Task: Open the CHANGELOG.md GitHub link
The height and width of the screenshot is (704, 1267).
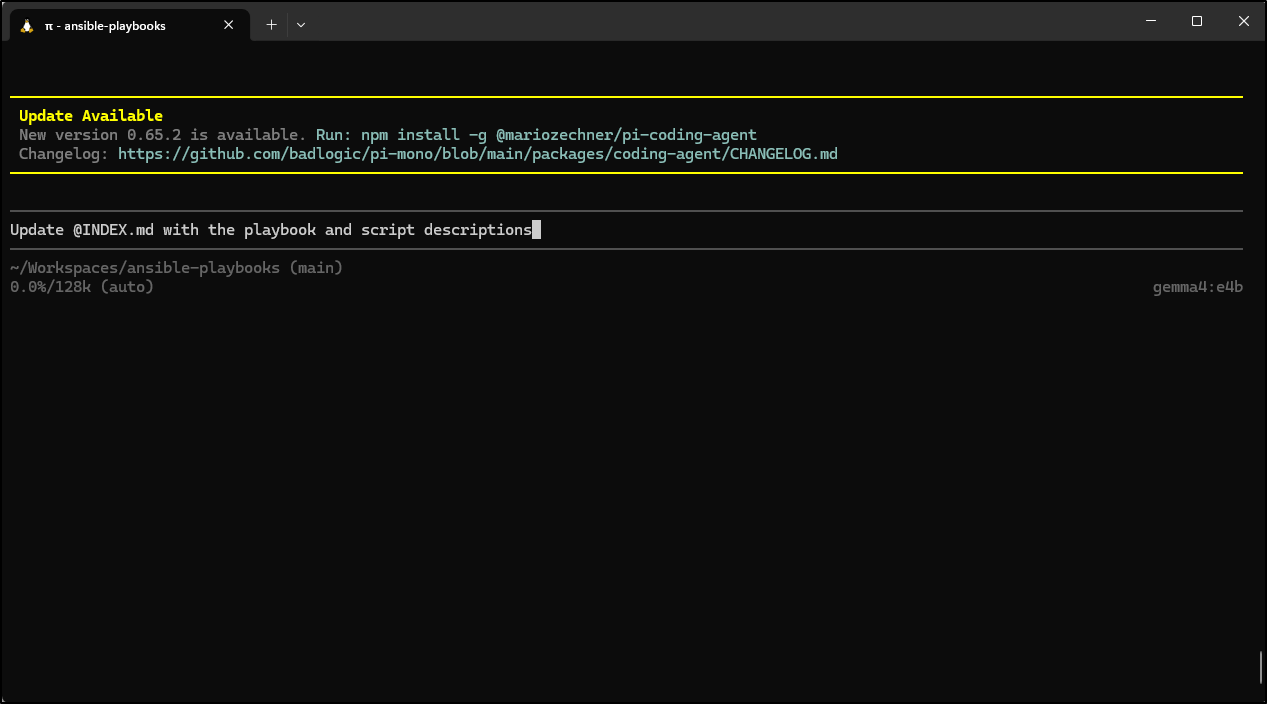Action: click(x=477, y=154)
